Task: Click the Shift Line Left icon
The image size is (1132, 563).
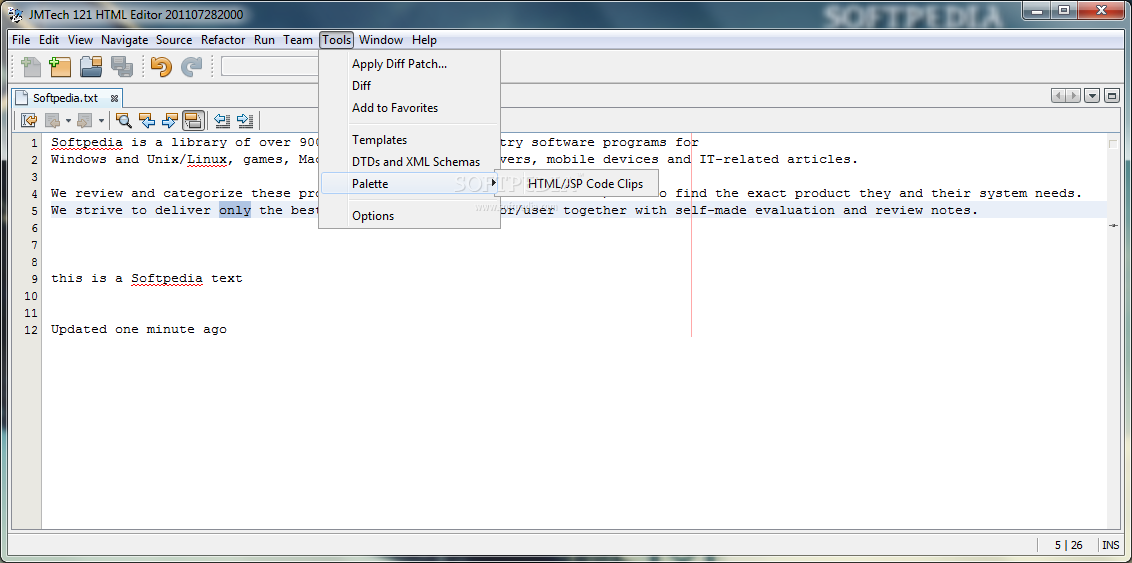Action: pyautogui.click(x=222, y=121)
